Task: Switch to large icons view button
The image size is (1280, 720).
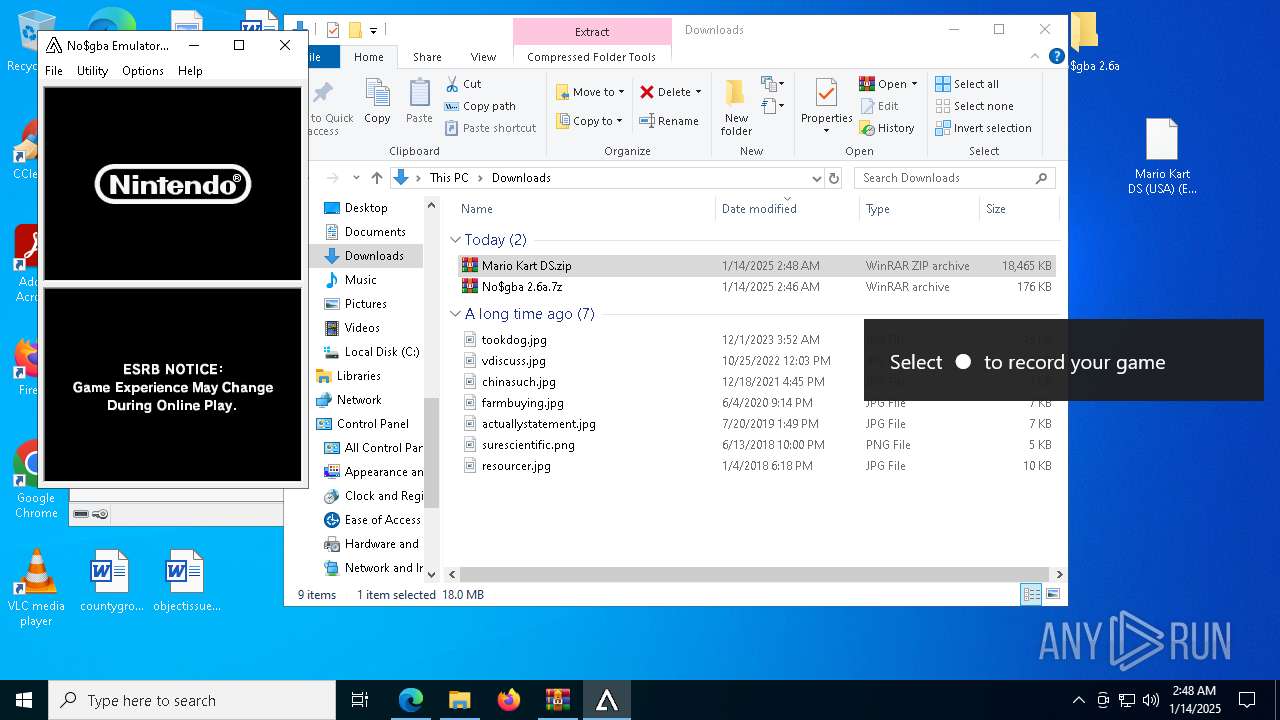Action: click(x=1052, y=594)
